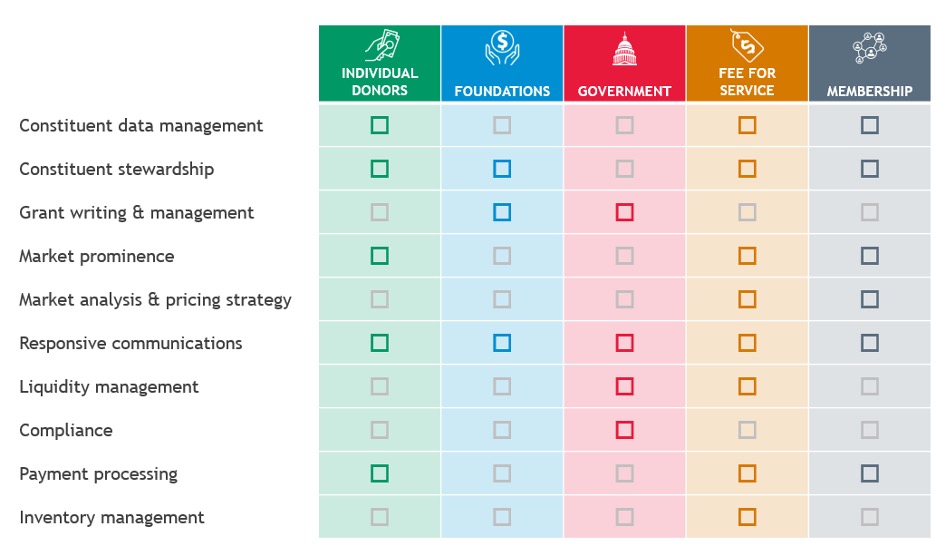Click the Responsive communications row label

(131, 343)
